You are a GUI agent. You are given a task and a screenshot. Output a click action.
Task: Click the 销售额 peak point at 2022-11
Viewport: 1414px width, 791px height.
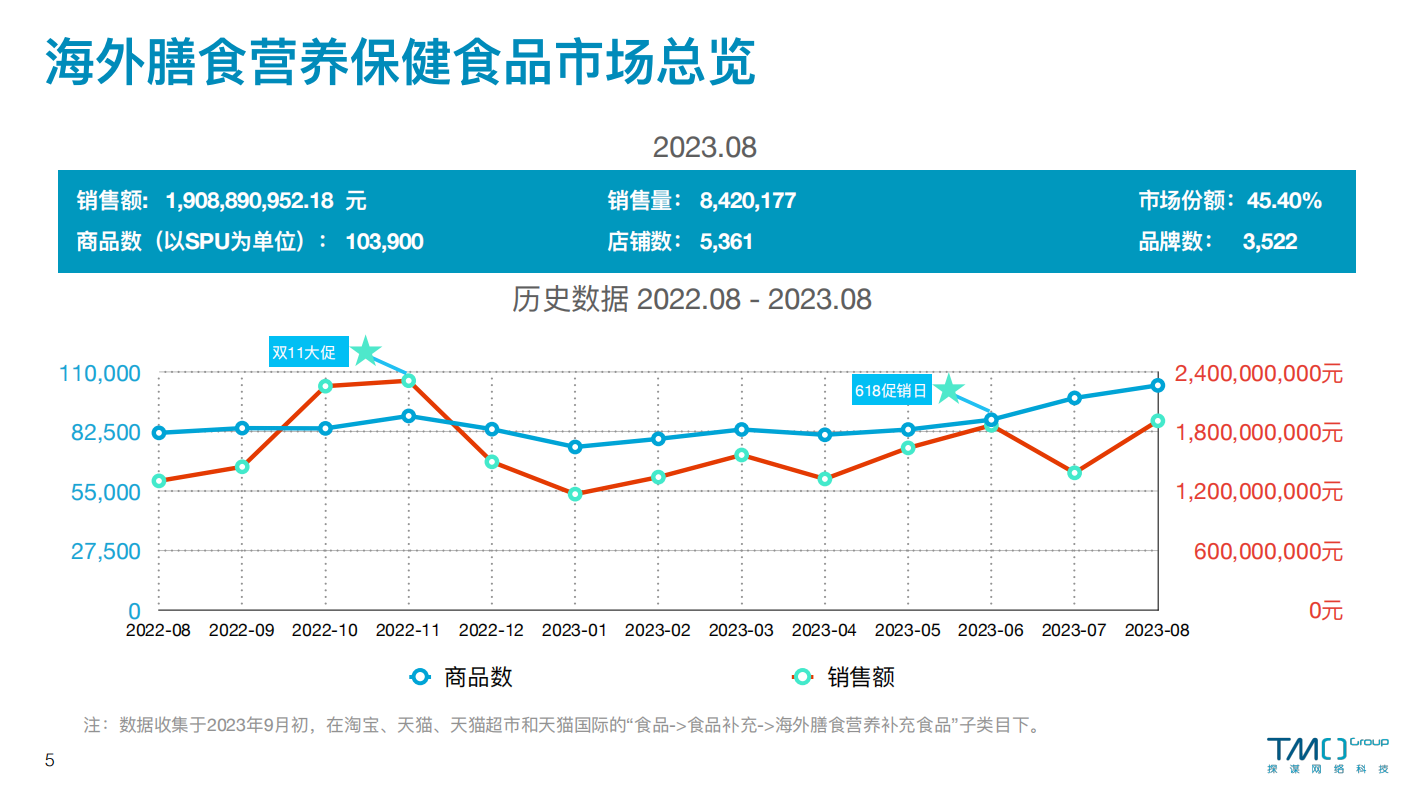[408, 381]
